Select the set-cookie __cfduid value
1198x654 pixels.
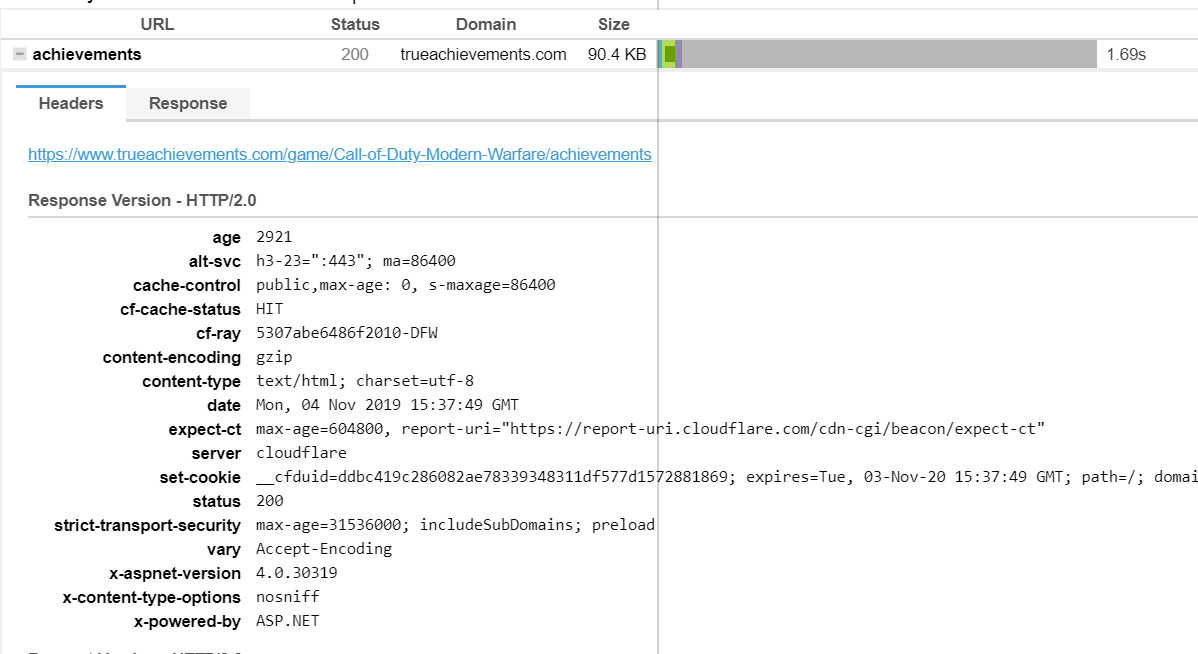click(727, 477)
